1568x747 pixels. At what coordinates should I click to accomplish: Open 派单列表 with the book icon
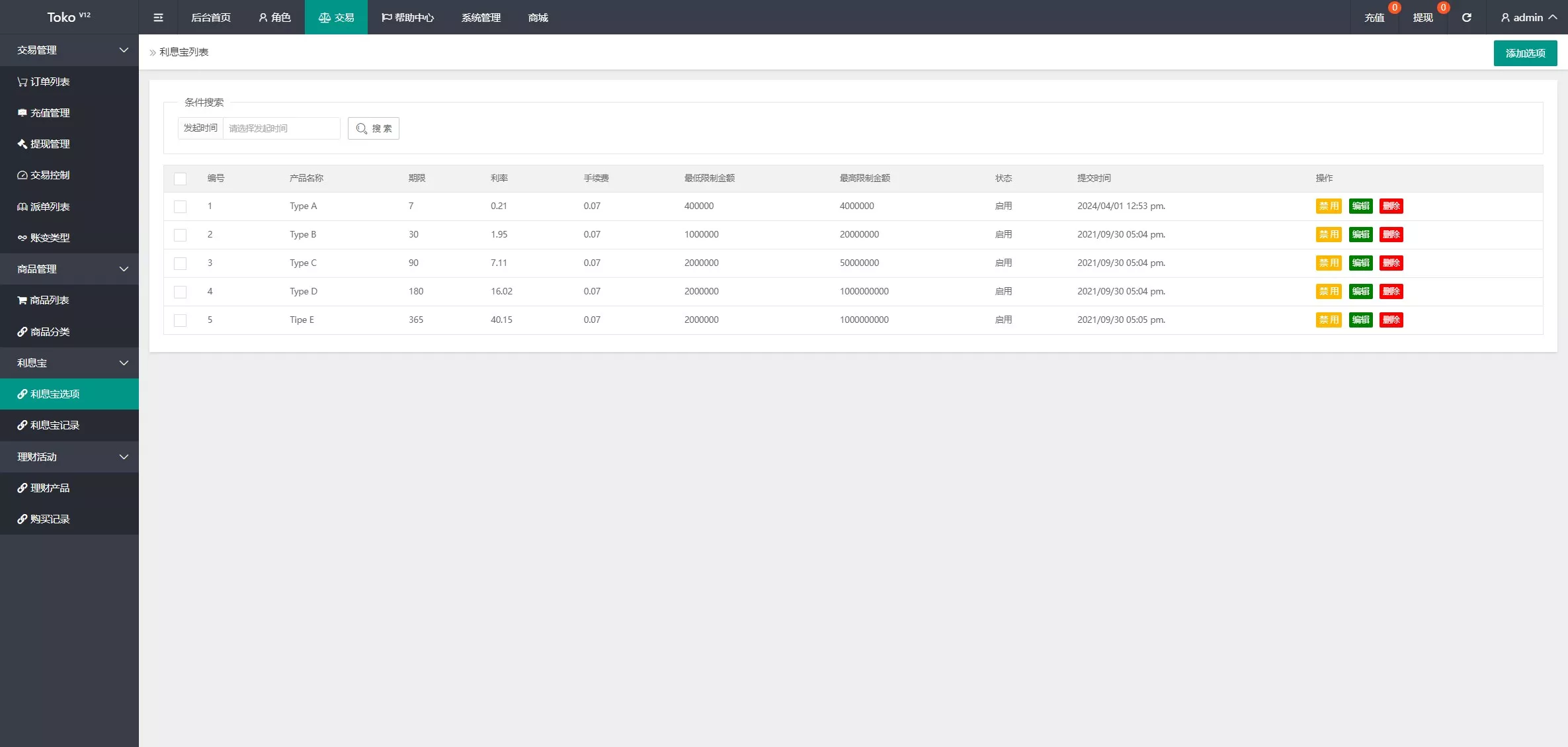point(44,206)
